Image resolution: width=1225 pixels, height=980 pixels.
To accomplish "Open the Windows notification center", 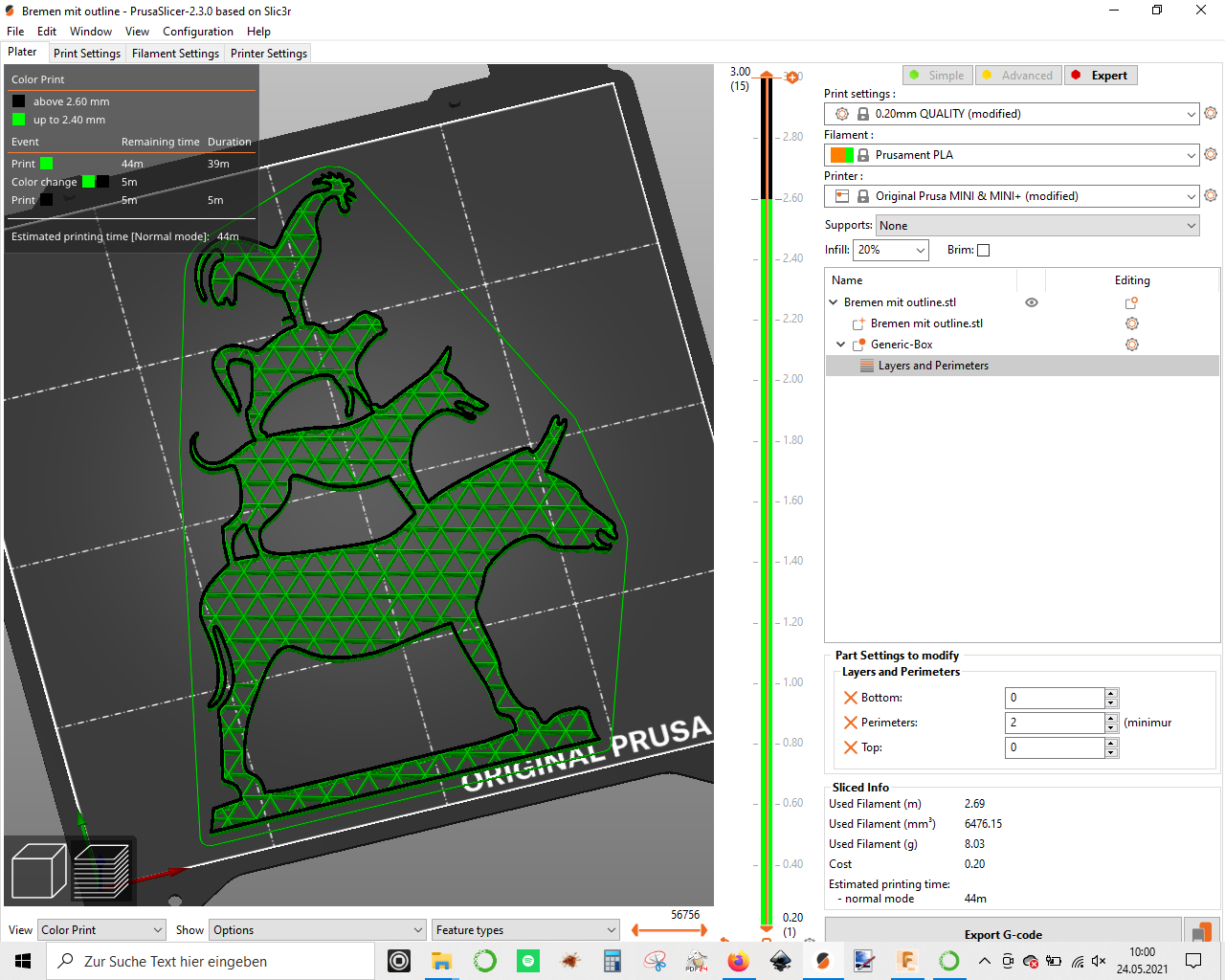I will 1193,961.
